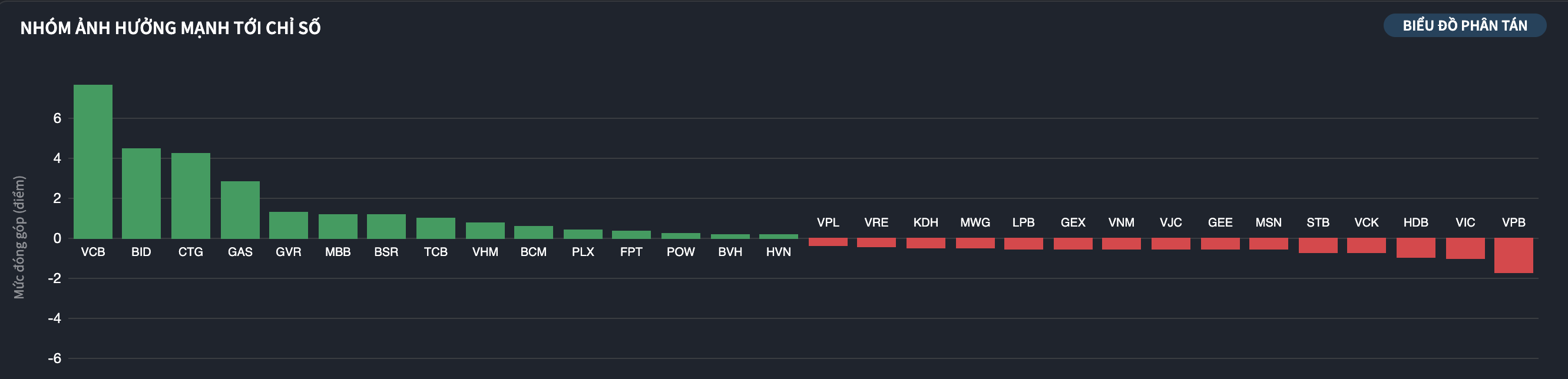The height and width of the screenshot is (379, 1568).
Task: Select the TCB bar
Action: [436, 228]
